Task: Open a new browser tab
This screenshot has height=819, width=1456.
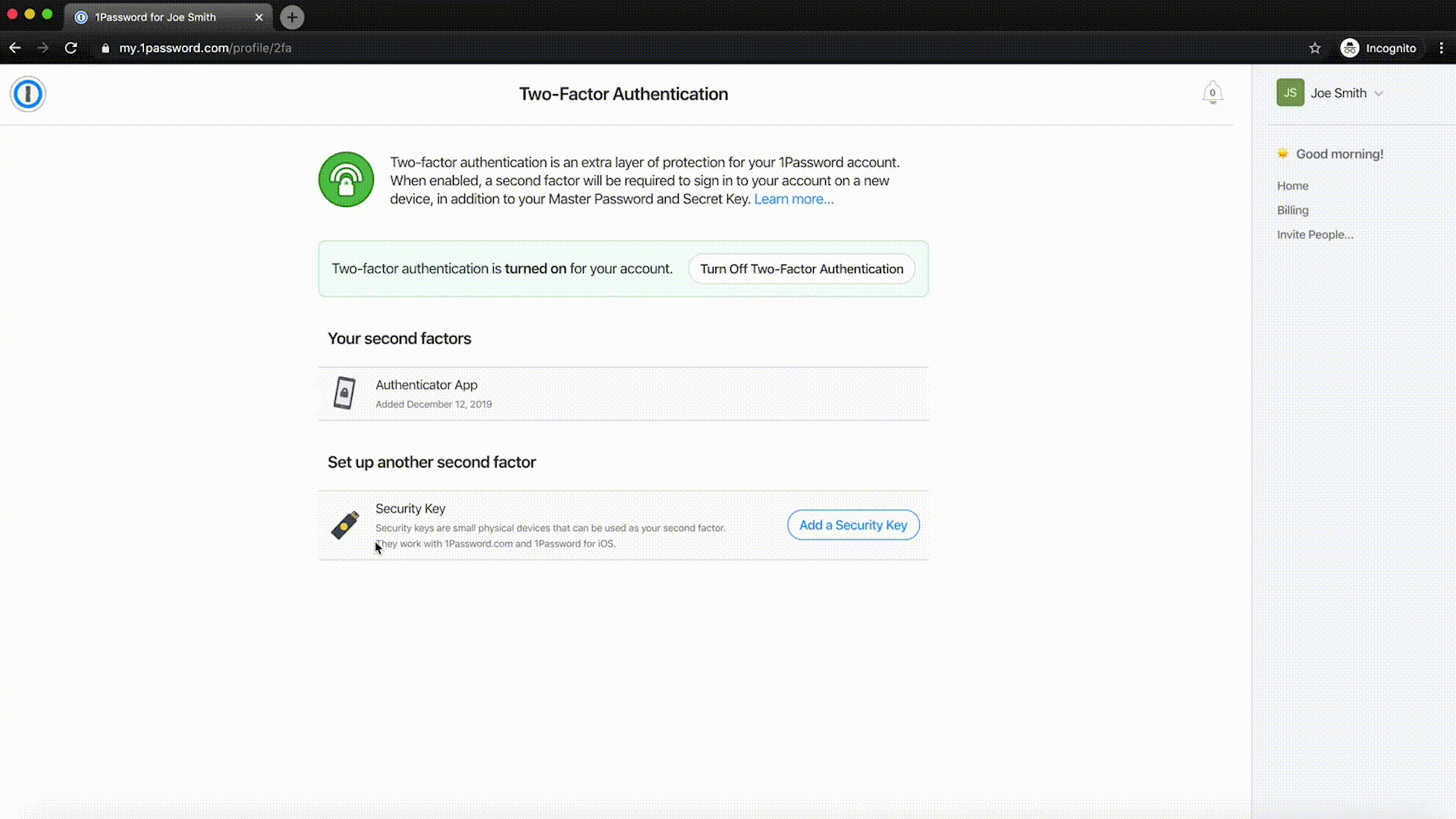Action: click(x=292, y=17)
